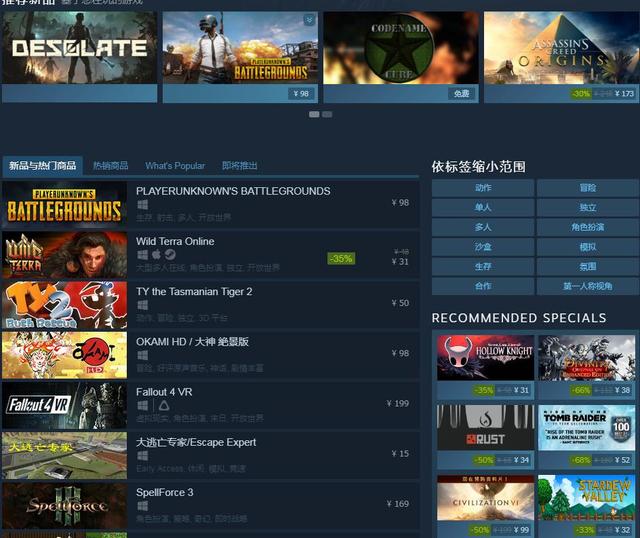Filter by 沙盒 tag
Image resolution: width=640 pixels, height=538 pixels.
[x=483, y=247]
